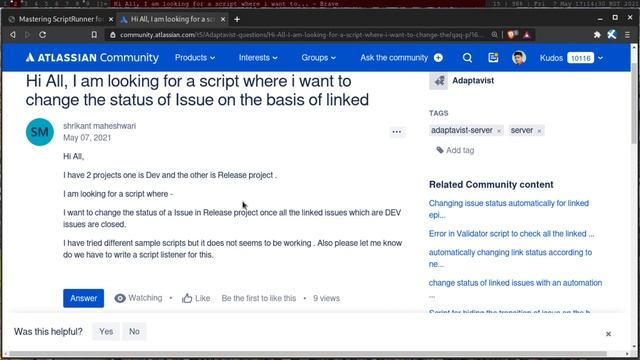Close the 'Hi All, I am looking' tab
Image resolution: width=640 pixels, height=360 pixels.
[223, 19]
